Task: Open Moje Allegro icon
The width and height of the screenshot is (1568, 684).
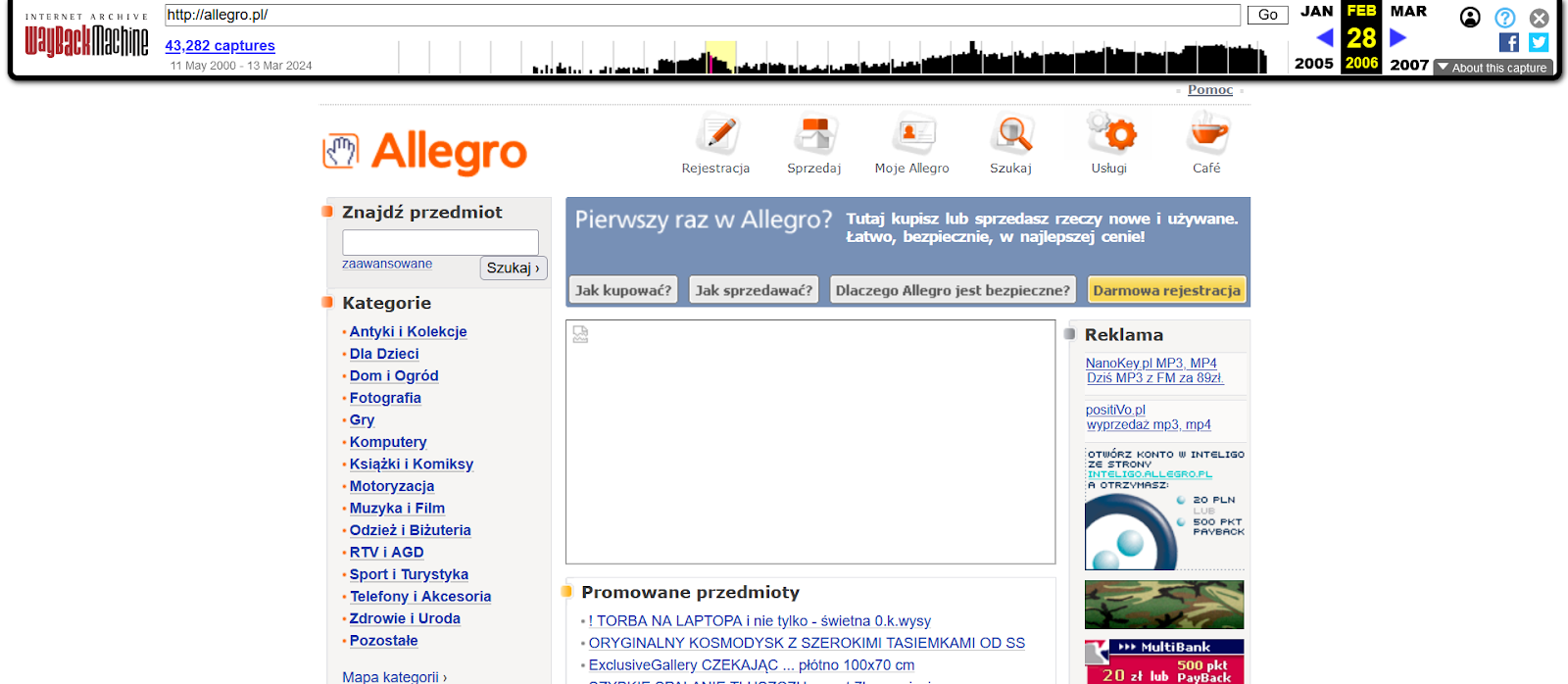Action: (x=913, y=133)
